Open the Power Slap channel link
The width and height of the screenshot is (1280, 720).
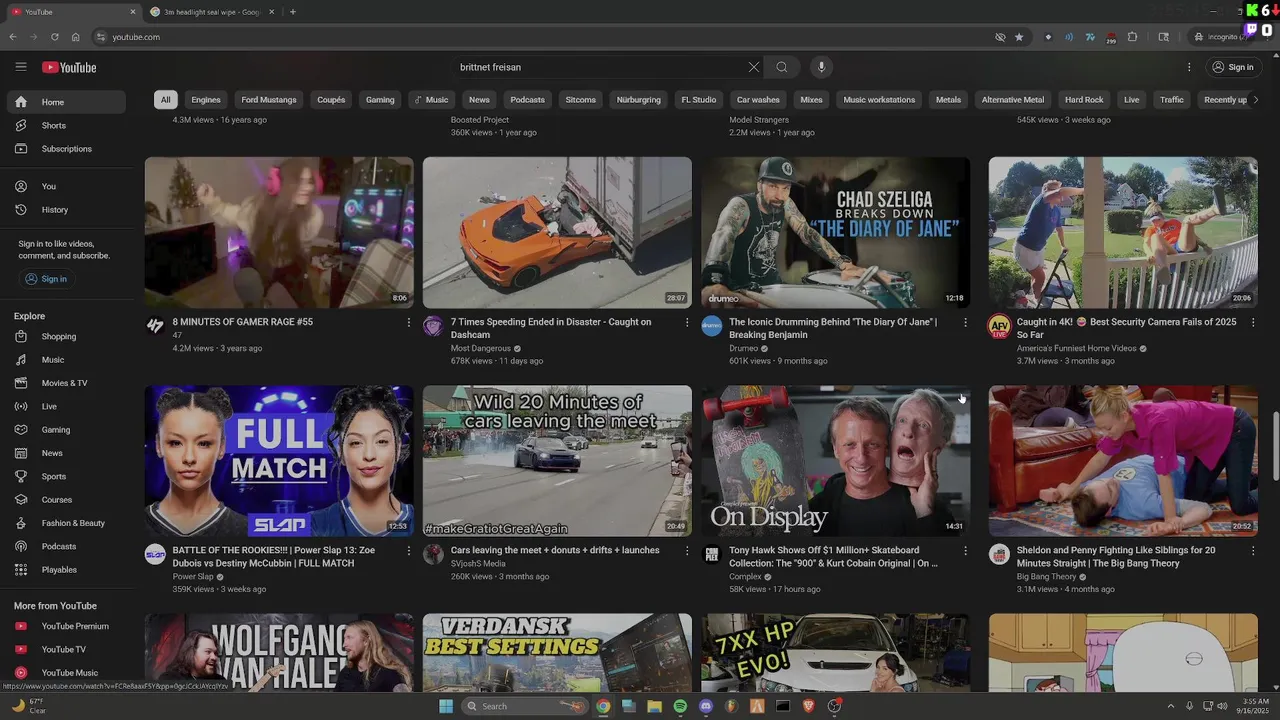[193, 577]
